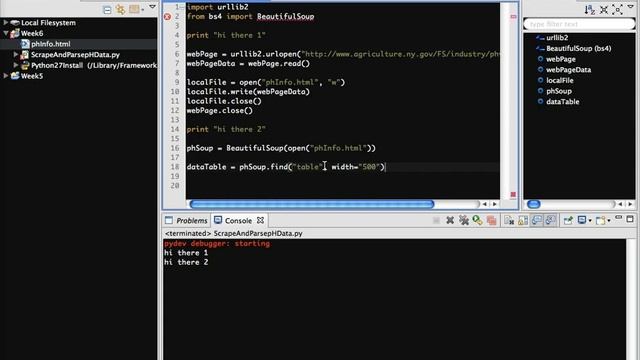Click Collapse All icon in project explorer

tap(107, 9)
